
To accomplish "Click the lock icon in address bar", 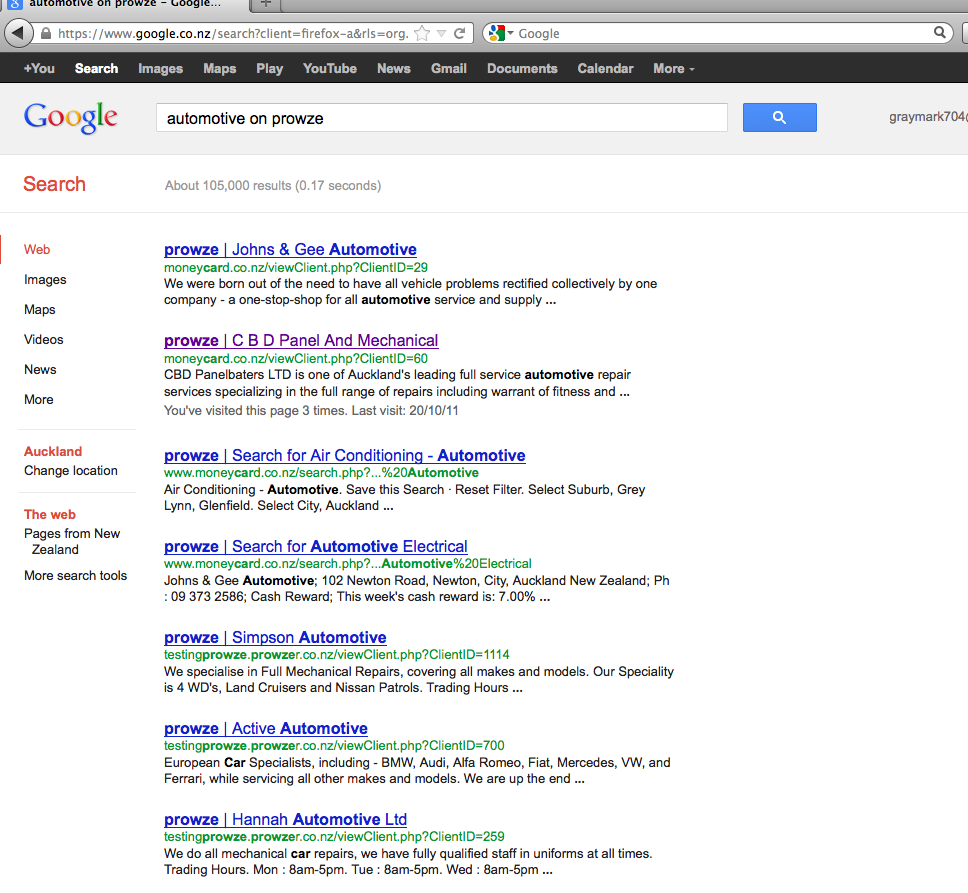I will click(46, 33).
